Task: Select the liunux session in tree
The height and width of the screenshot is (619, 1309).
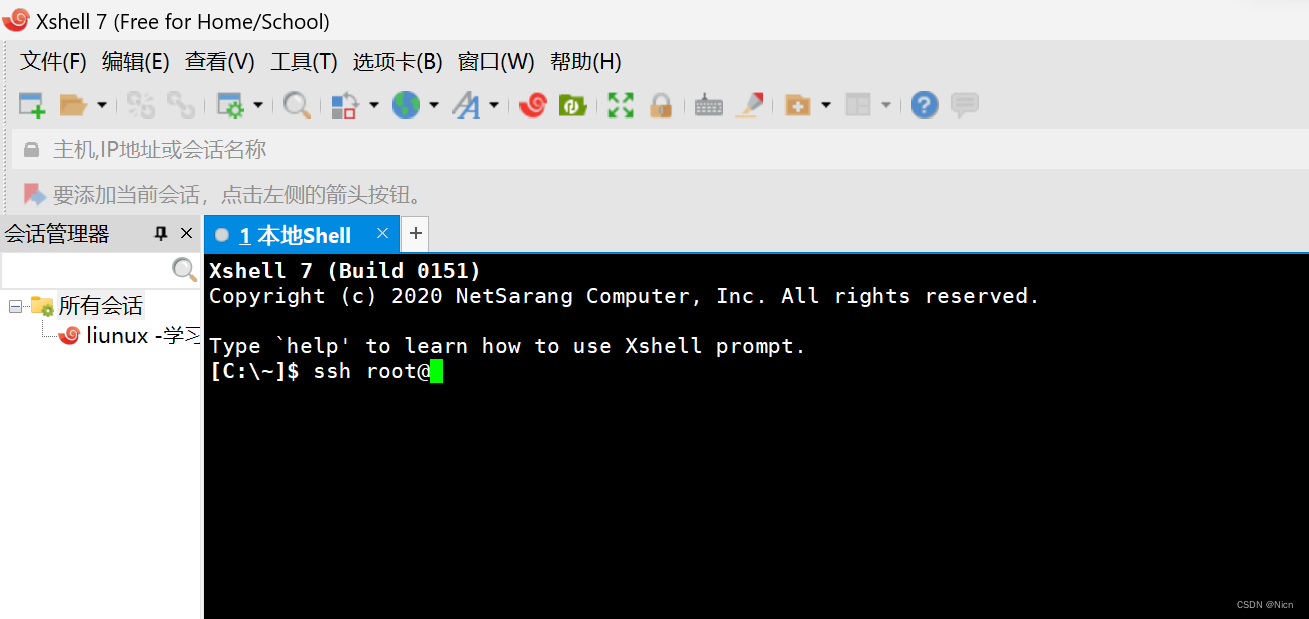Action: point(130,336)
